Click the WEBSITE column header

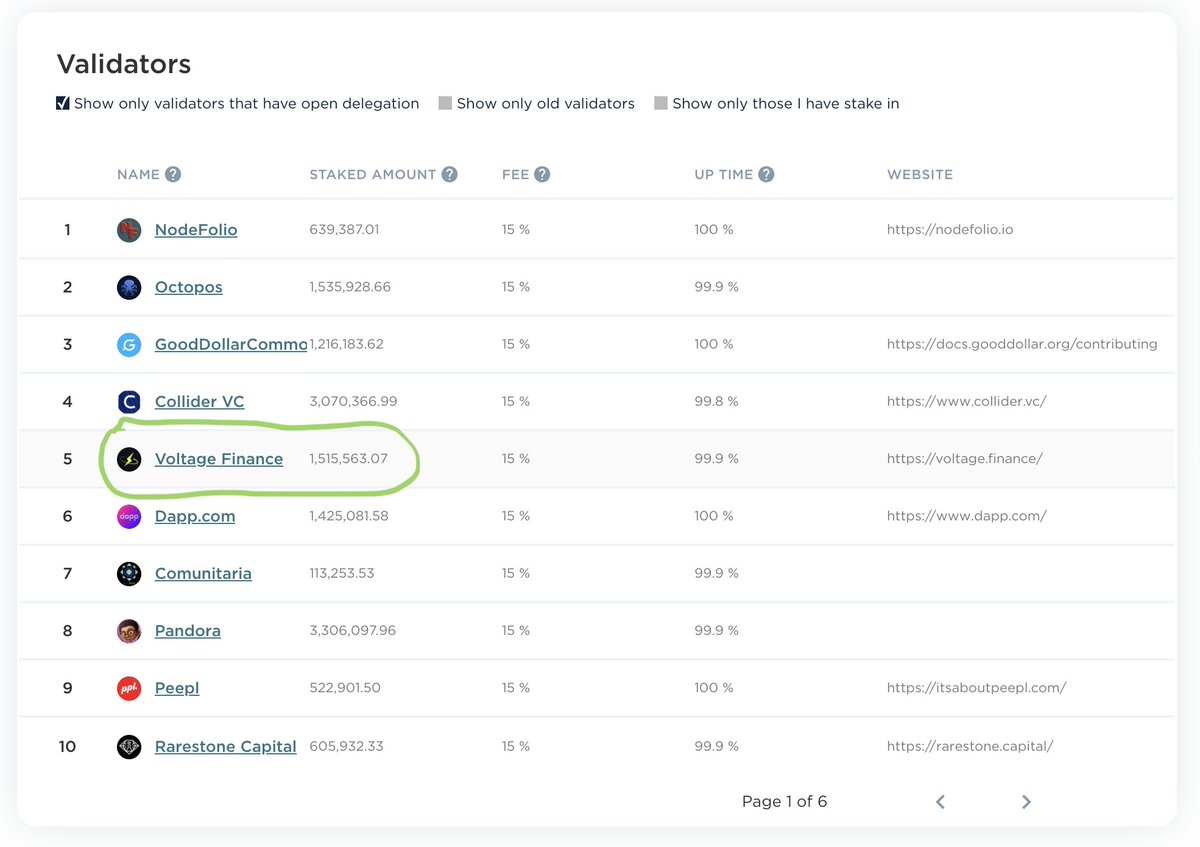920,174
